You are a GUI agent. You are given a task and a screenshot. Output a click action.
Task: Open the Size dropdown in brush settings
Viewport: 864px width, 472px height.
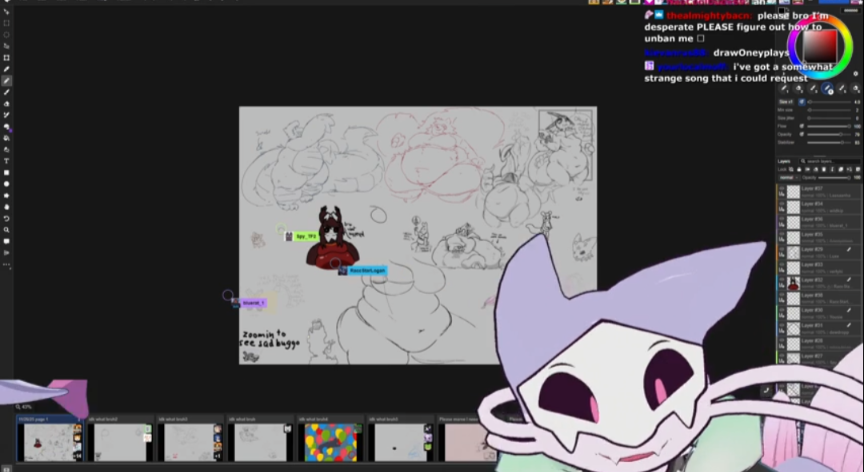point(786,101)
